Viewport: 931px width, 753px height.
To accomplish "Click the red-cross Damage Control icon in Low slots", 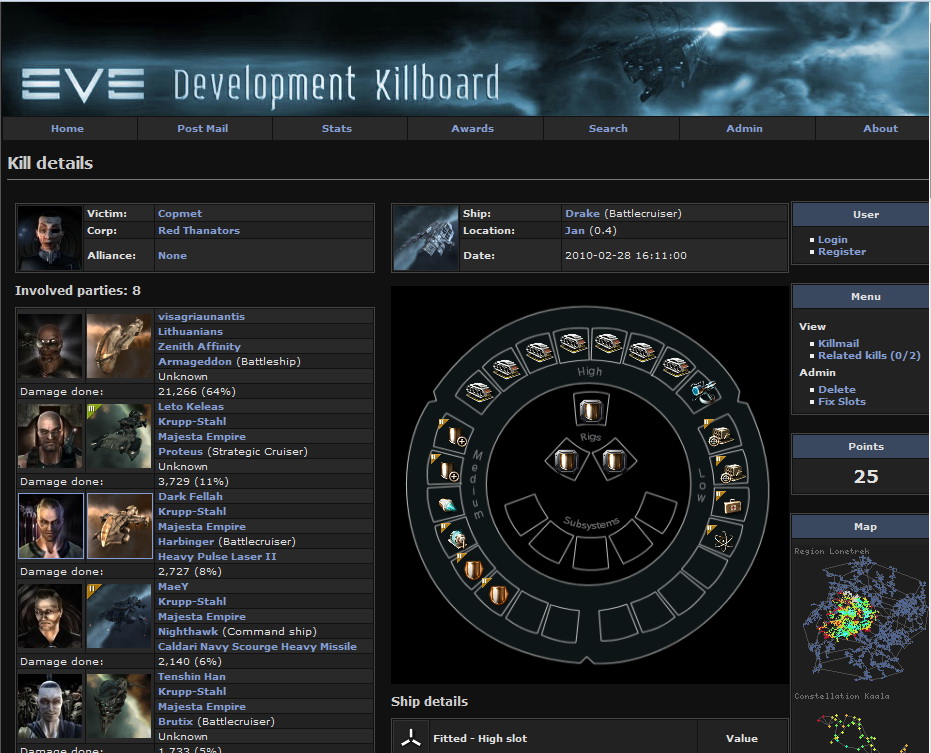I will pyautogui.click(x=734, y=505).
